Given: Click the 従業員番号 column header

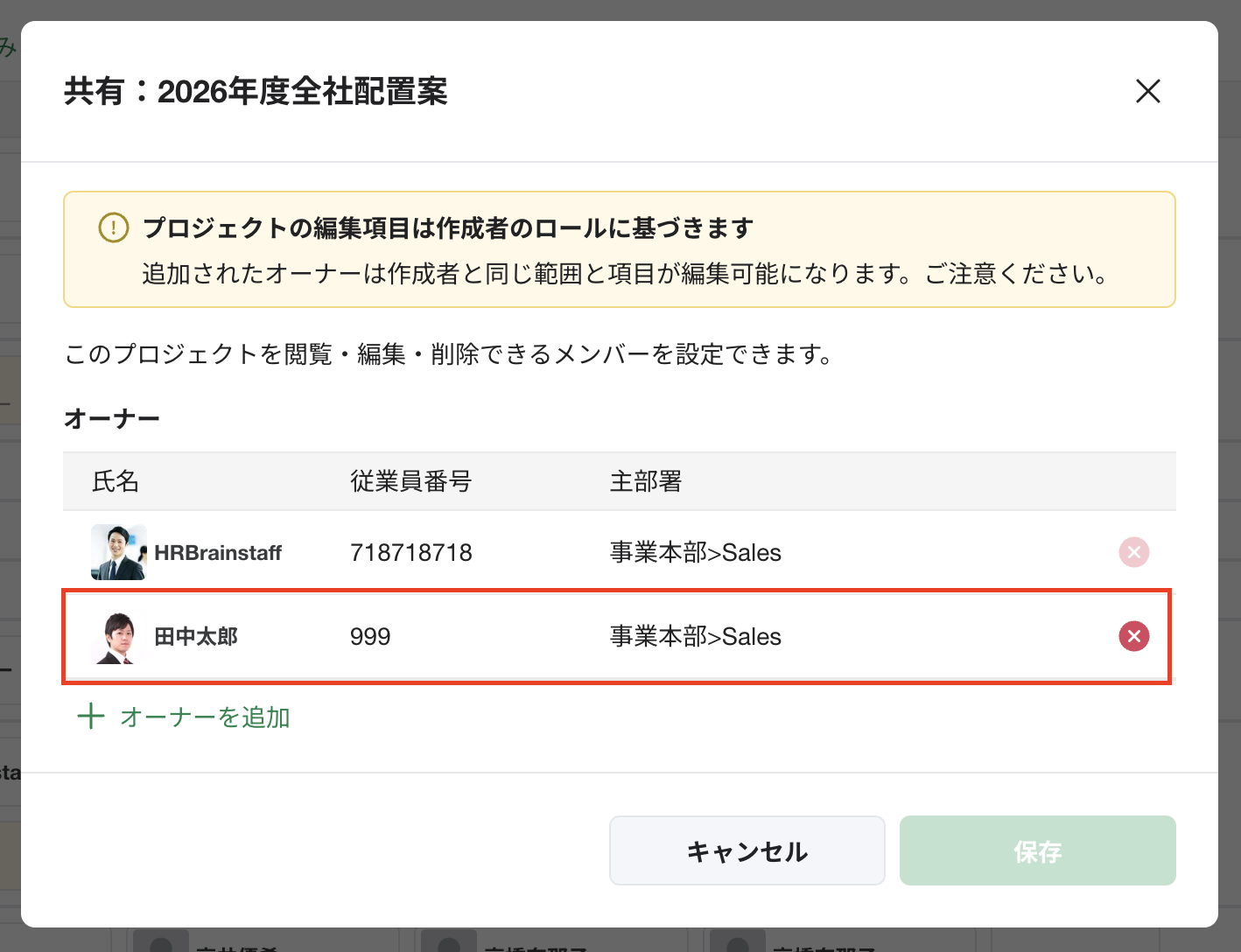Looking at the screenshot, I should [410, 481].
